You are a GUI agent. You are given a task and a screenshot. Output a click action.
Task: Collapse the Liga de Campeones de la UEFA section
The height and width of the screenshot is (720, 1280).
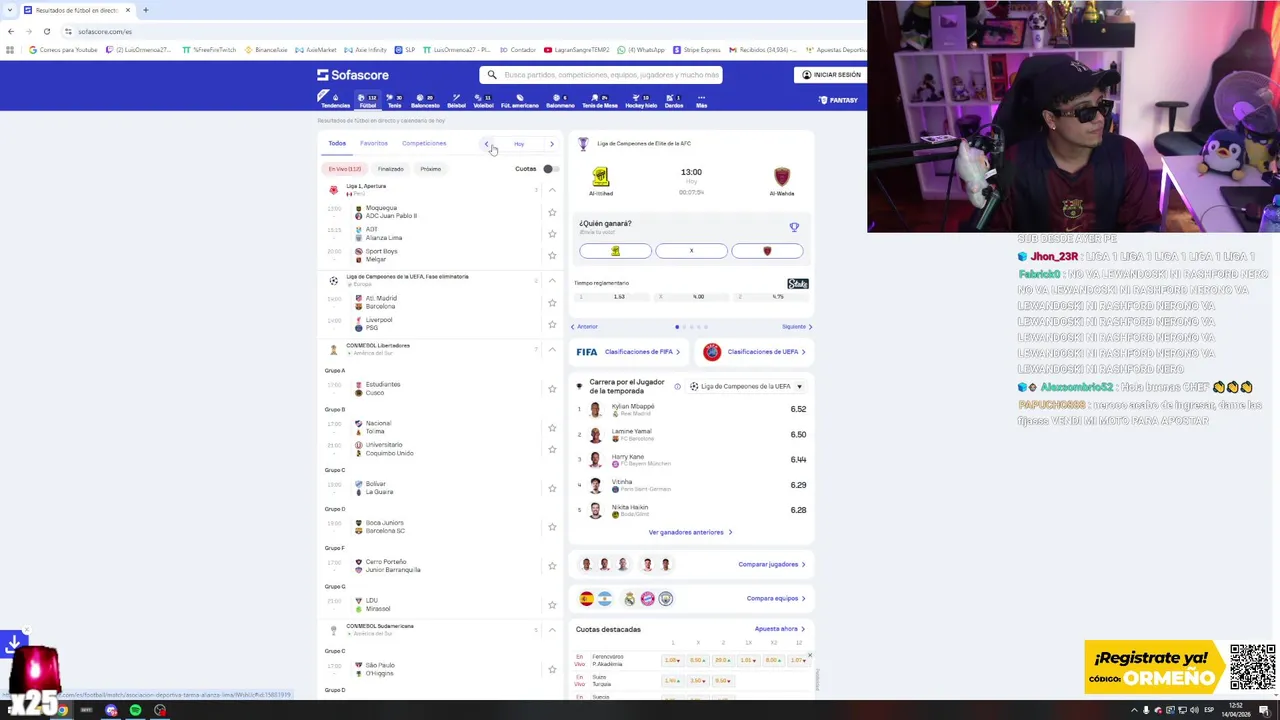pyautogui.click(x=552, y=281)
